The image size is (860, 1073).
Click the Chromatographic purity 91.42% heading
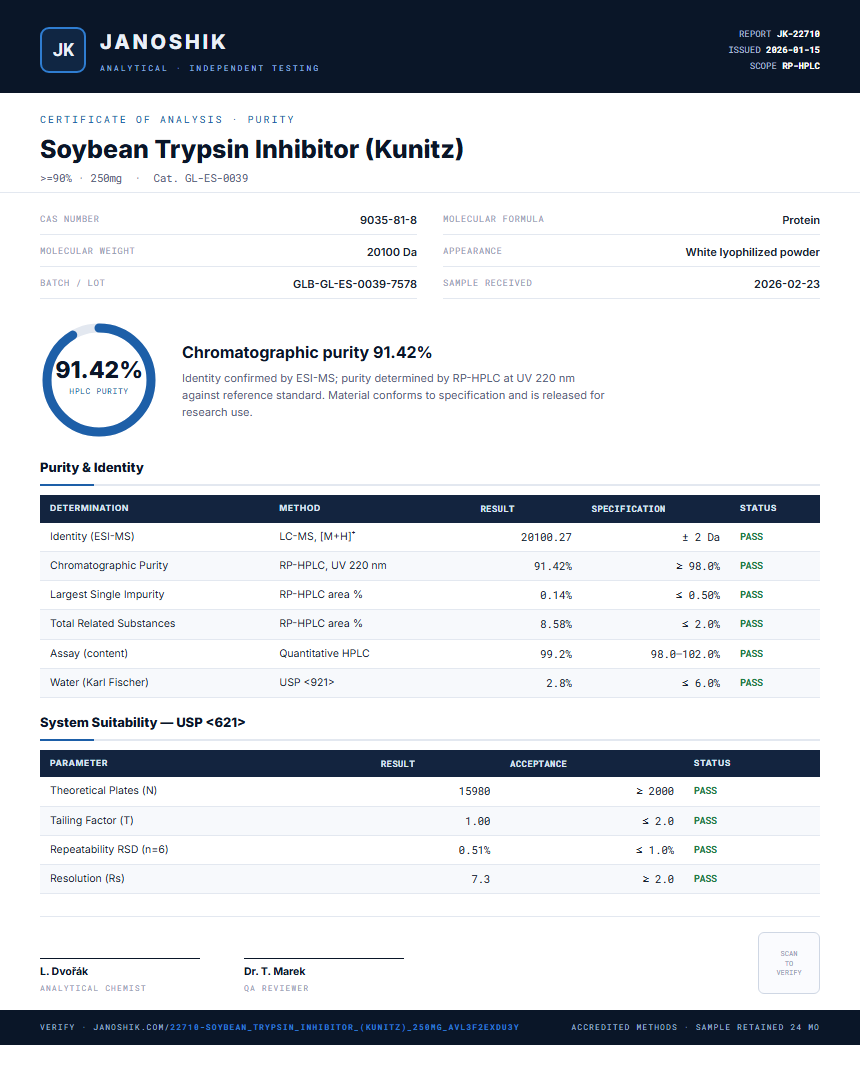pos(307,352)
